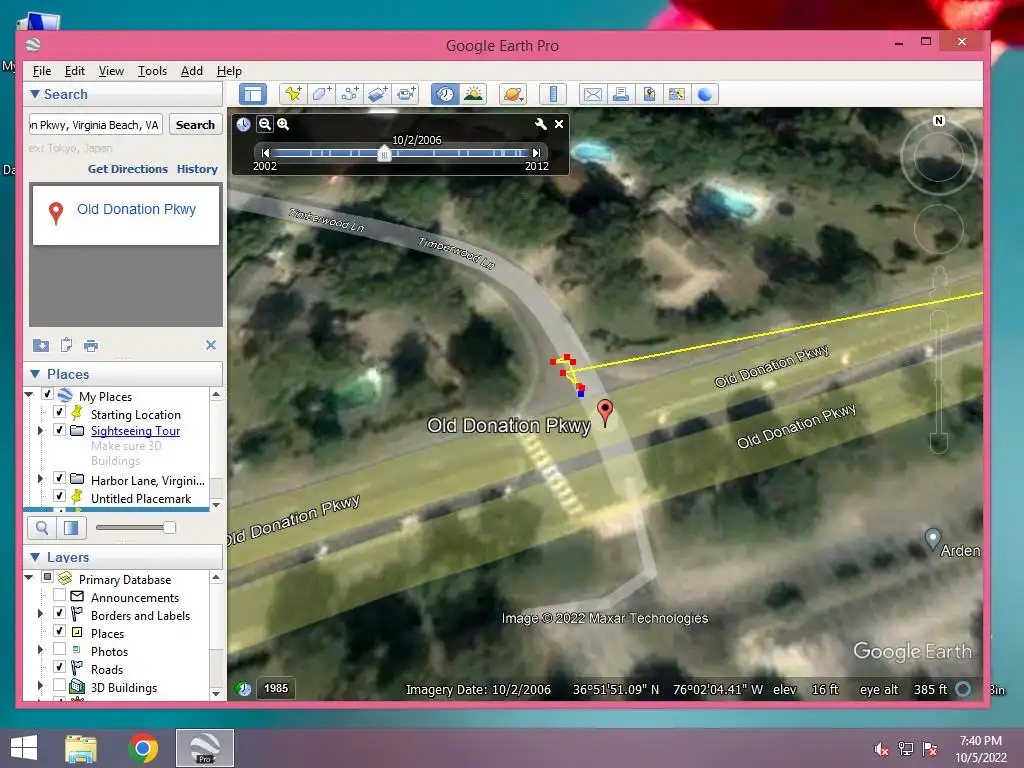Uncheck the Harbor Lane folder checkbox

[x=59, y=478]
